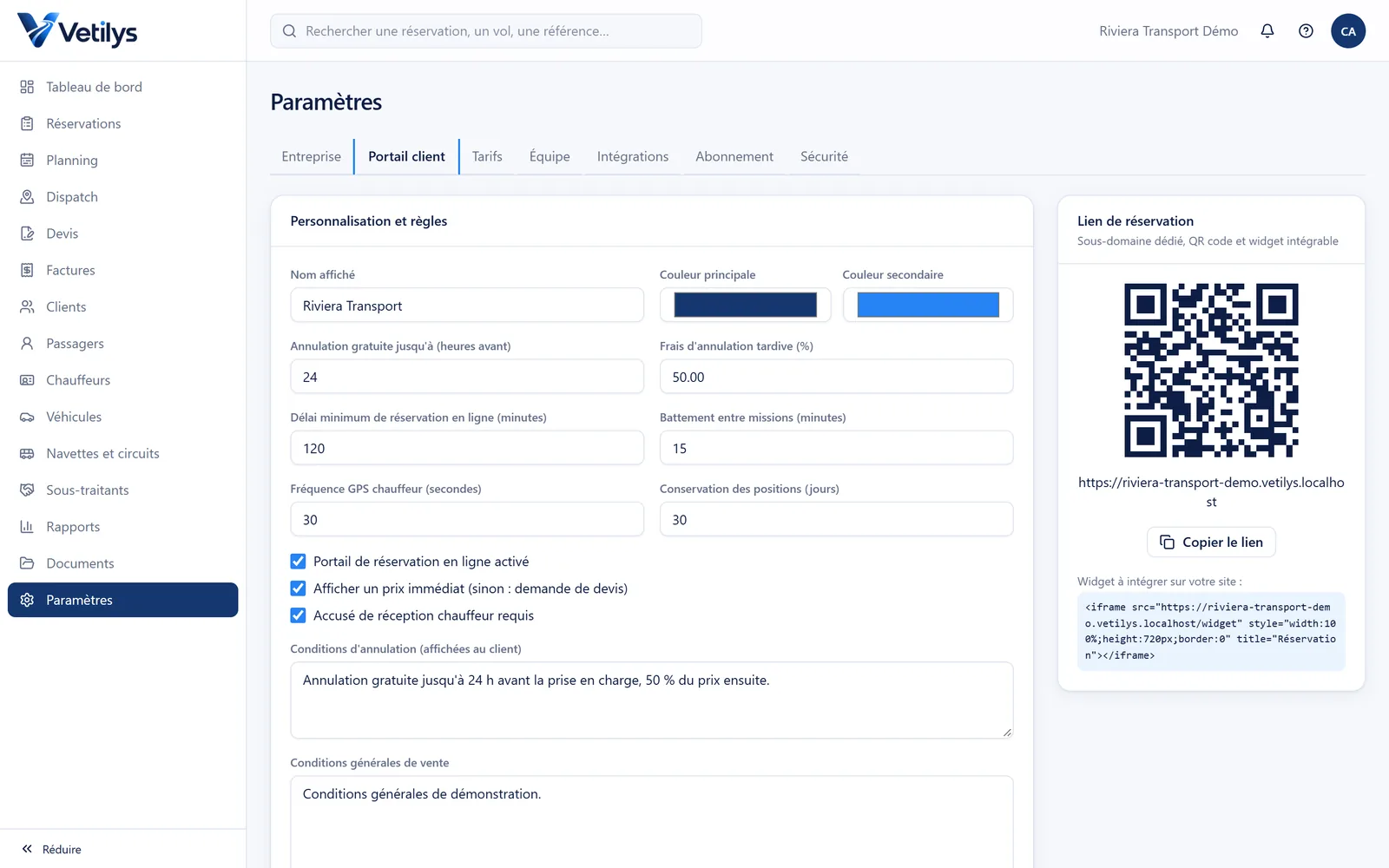Viewport: 1389px width, 868px height.
Task: Toggle Afficher un prix immédiat checkbox
Action: (298, 589)
